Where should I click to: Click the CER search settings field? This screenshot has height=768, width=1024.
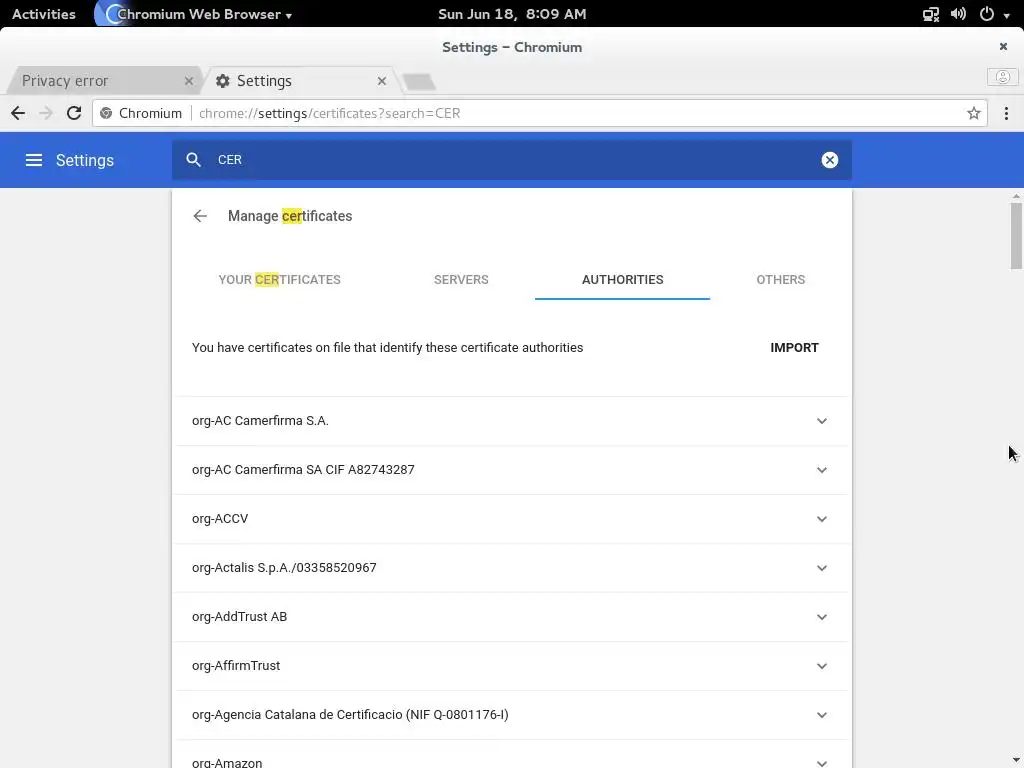[x=511, y=160]
